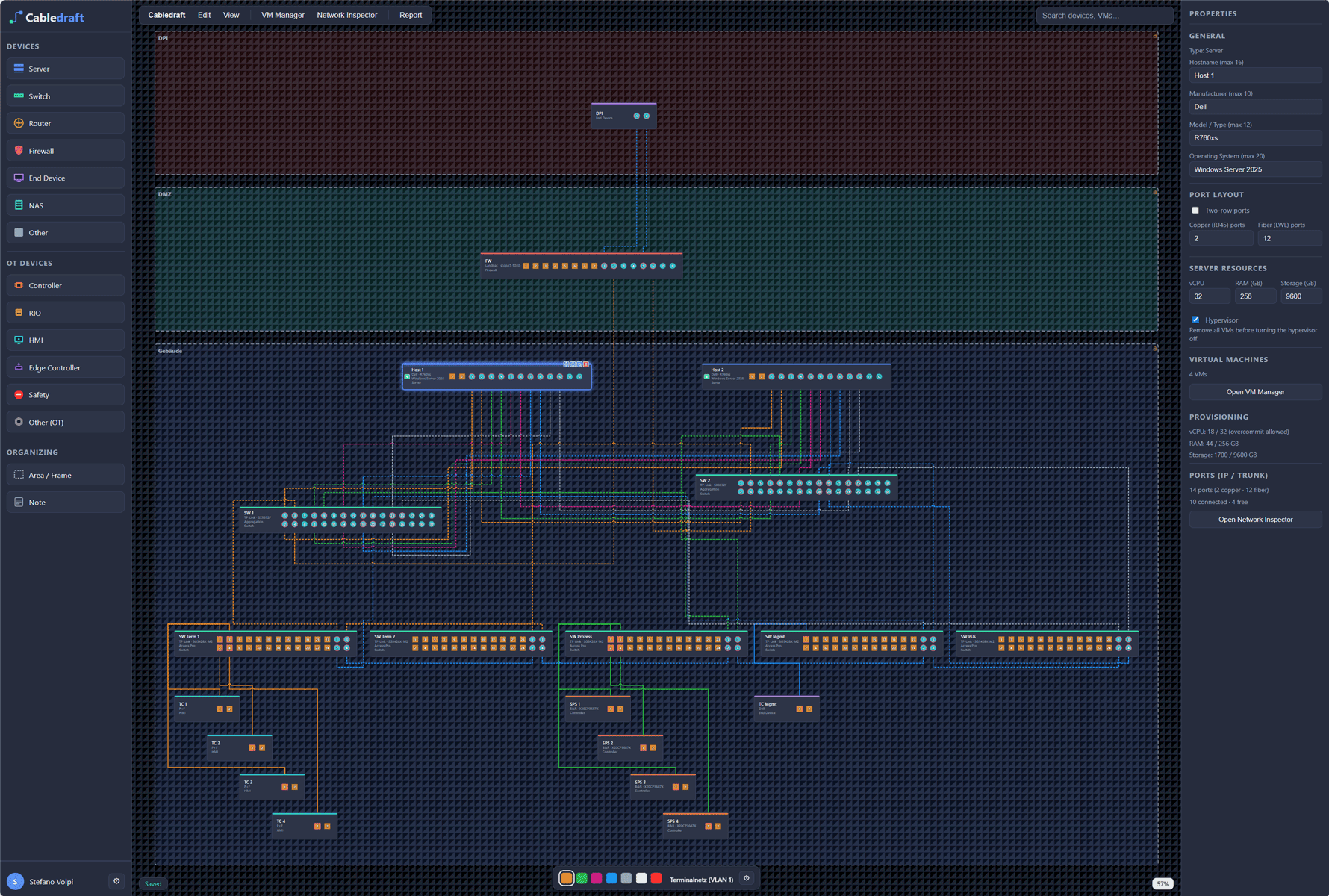
Task: Choose the Other (OT) device
Action: (x=66, y=422)
